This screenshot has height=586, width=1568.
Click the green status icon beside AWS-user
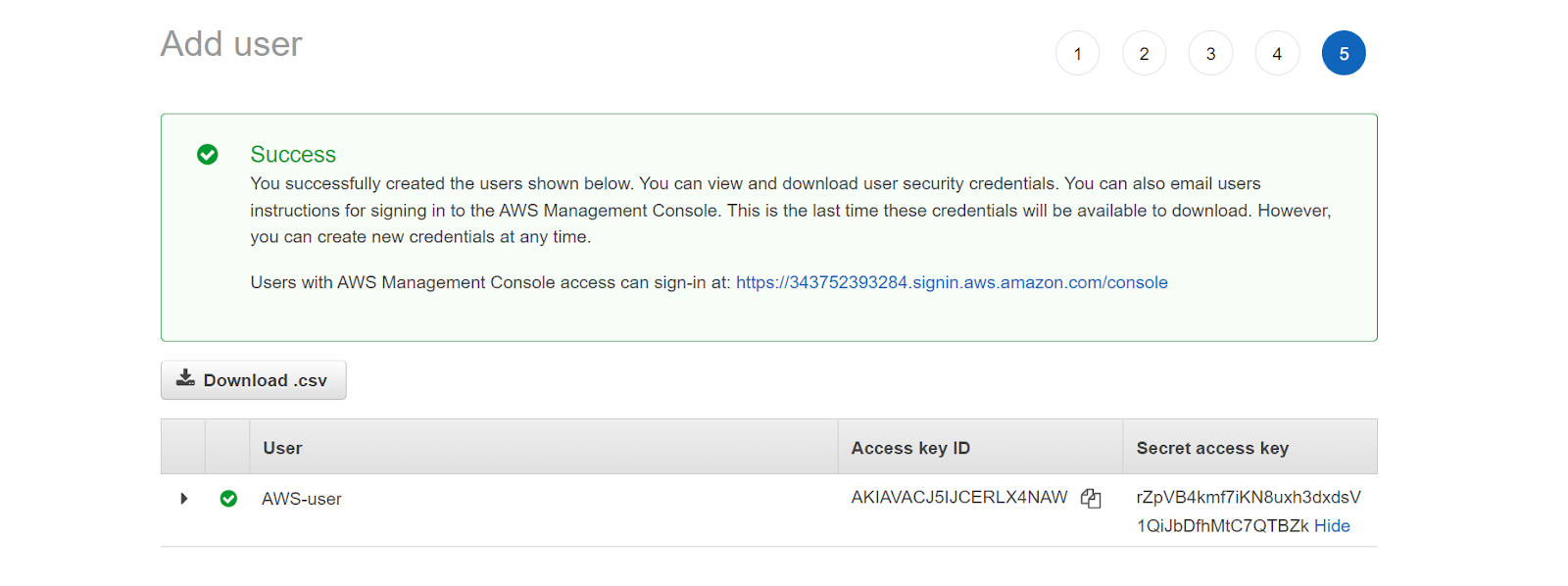228,499
